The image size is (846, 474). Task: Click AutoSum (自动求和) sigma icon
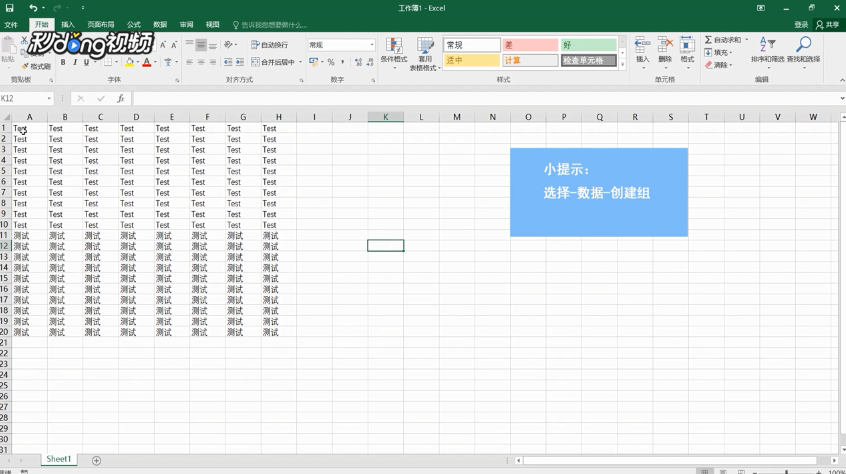tap(708, 40)
